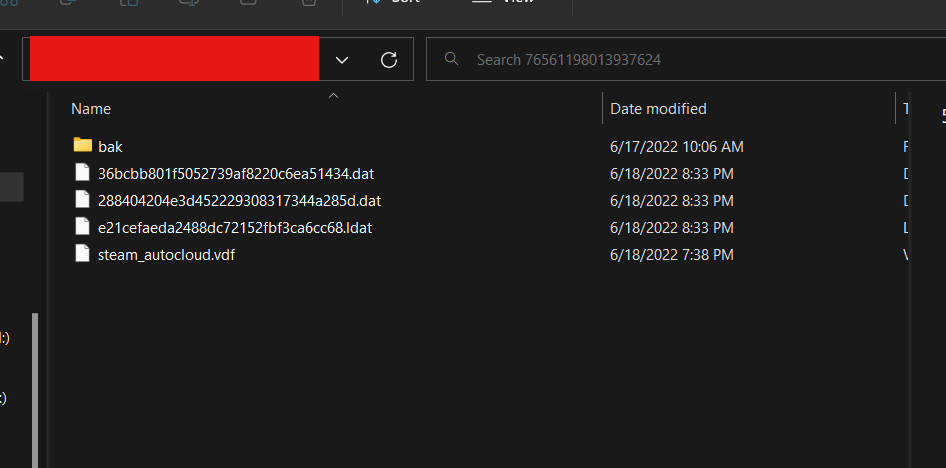The image size is (946, 468).
Task: Sort files by the Name column header
Action: (x=91, y=108)
